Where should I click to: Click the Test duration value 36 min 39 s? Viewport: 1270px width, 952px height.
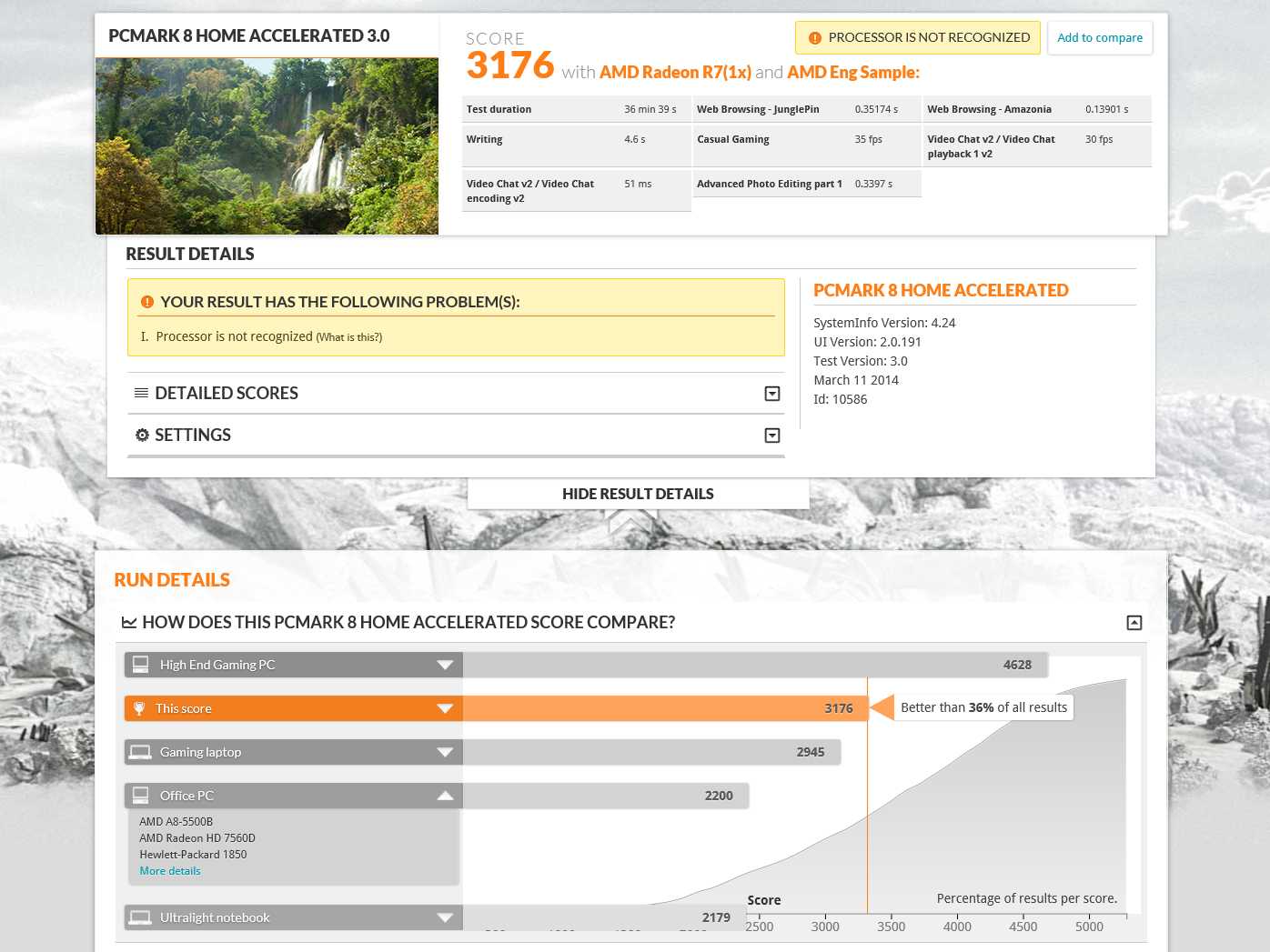coord(650,109)
